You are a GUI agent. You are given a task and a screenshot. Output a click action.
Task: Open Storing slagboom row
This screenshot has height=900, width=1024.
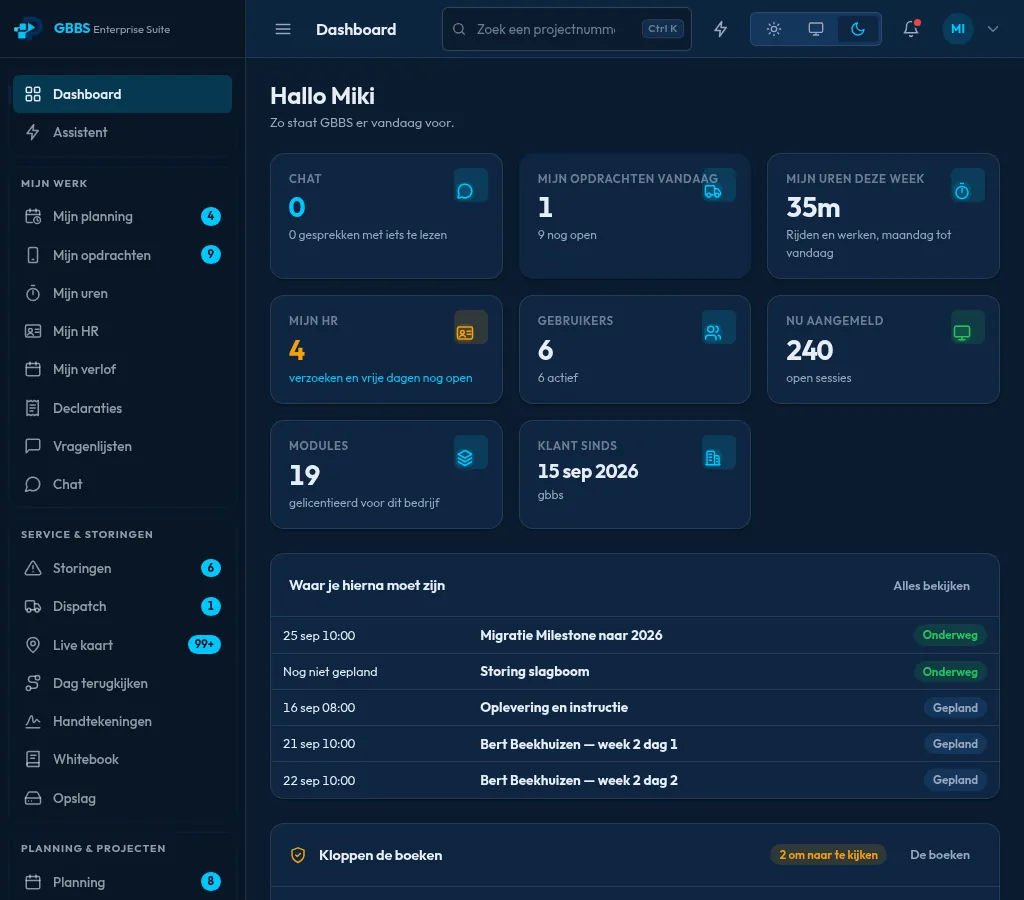(x=635, y=671)
